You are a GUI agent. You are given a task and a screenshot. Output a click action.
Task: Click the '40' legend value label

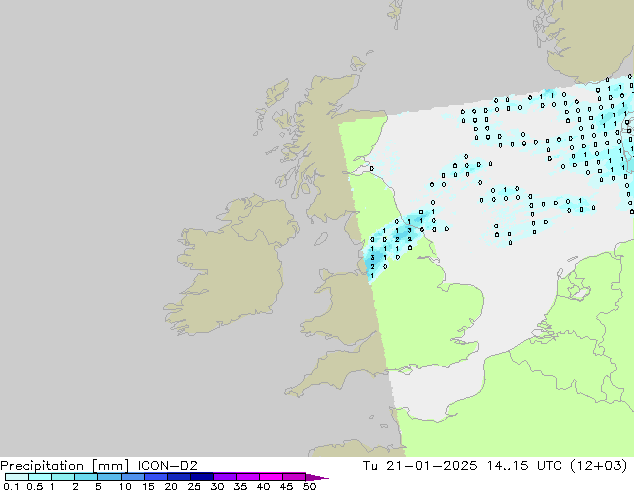[x=263, y=486]
